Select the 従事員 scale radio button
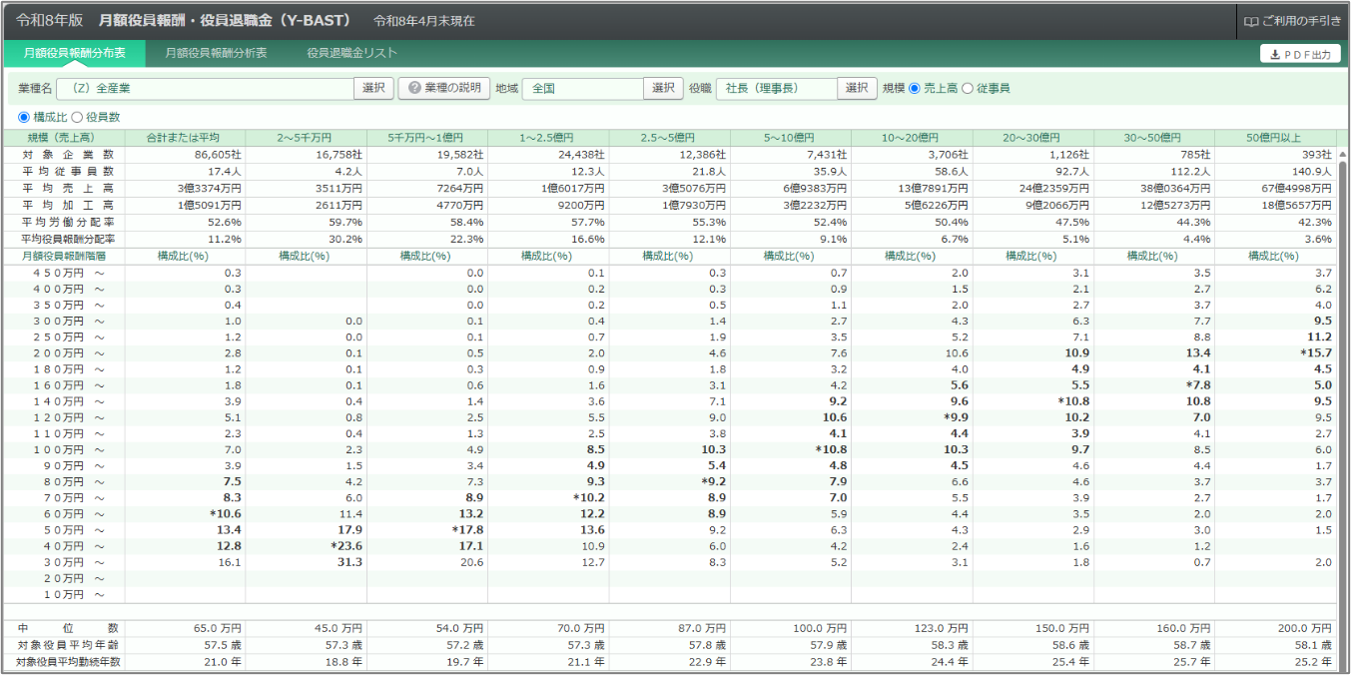The height and width of the screenshot is (675, 1351). tap(967, 88)
